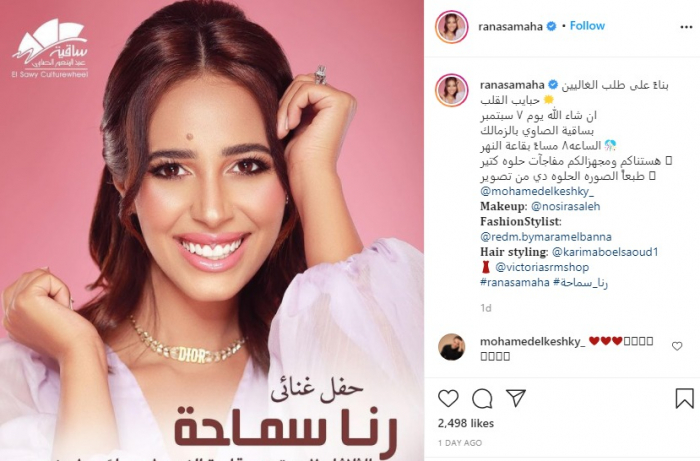Share post via paper plane icon
The height and width of the screenshot is (461, 700).
(516, 397)
